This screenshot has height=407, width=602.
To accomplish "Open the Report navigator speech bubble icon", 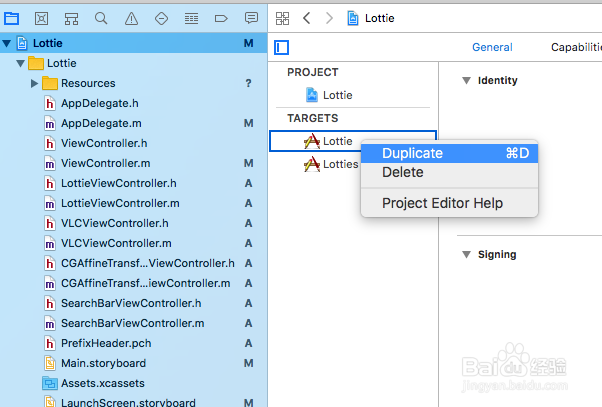I will point(251,18).
